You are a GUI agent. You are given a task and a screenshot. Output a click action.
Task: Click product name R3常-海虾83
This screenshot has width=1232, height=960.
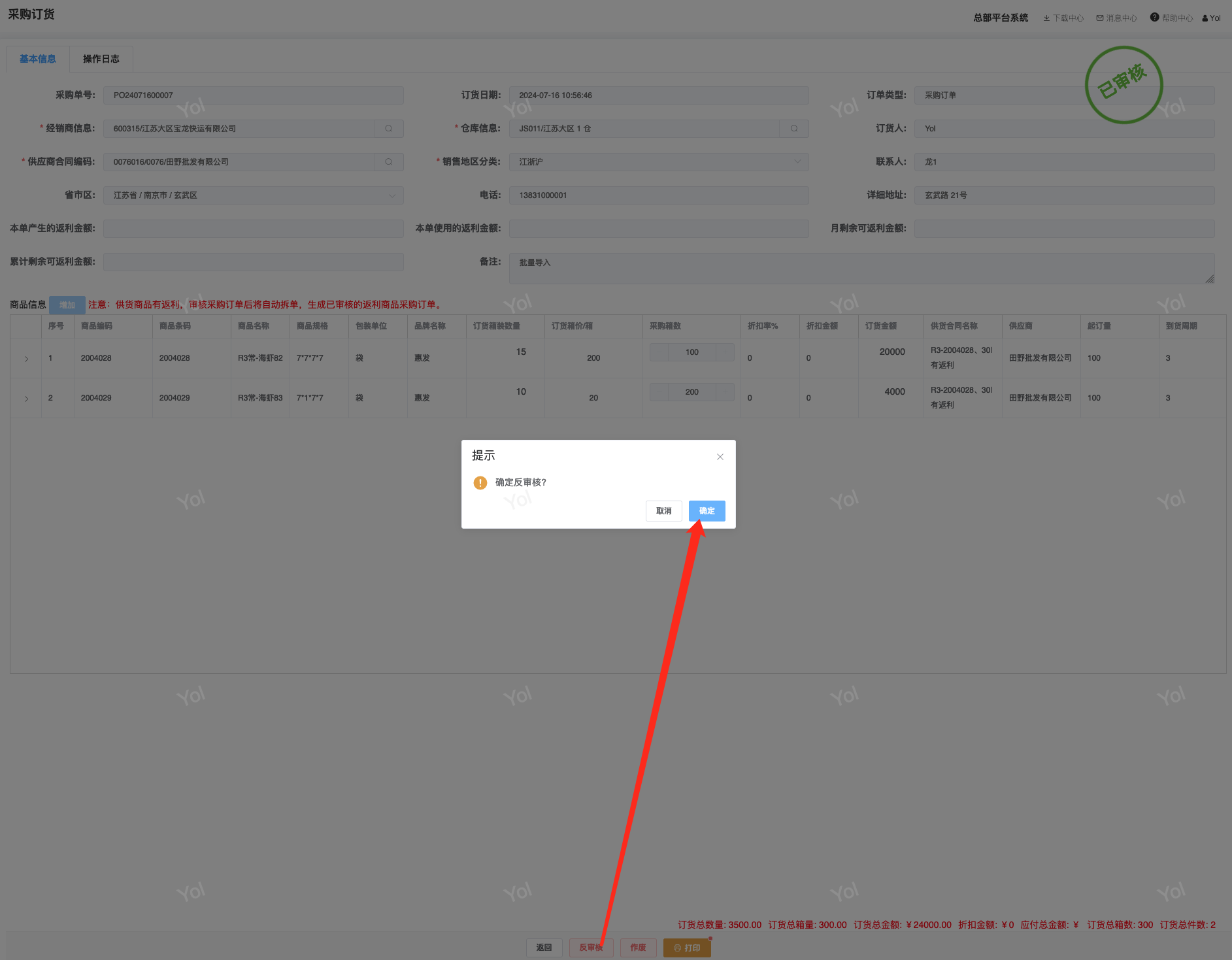[x=260, y=398]
